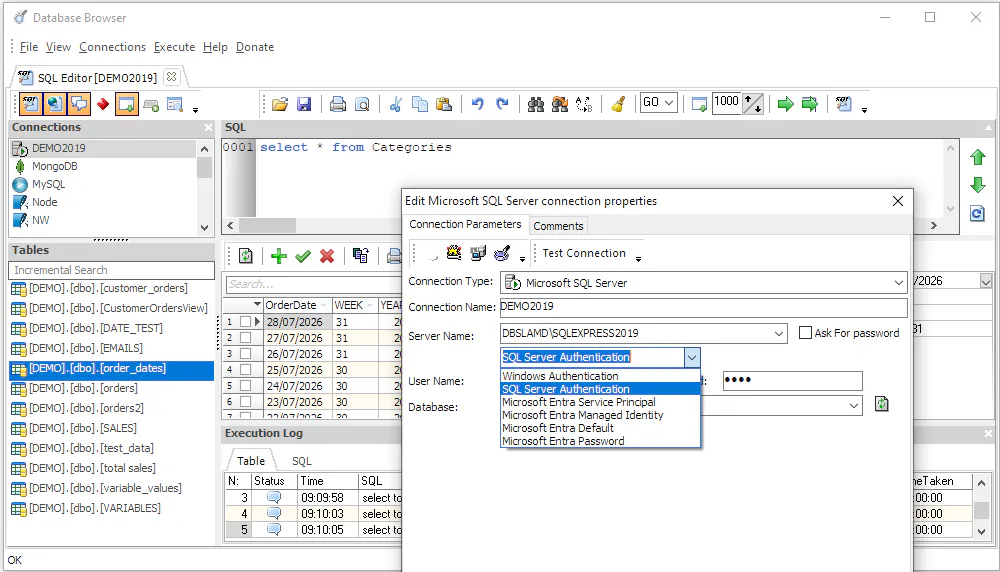Expand the Server Name dropdown arrow
The image size is (1000, 572).
779,334
